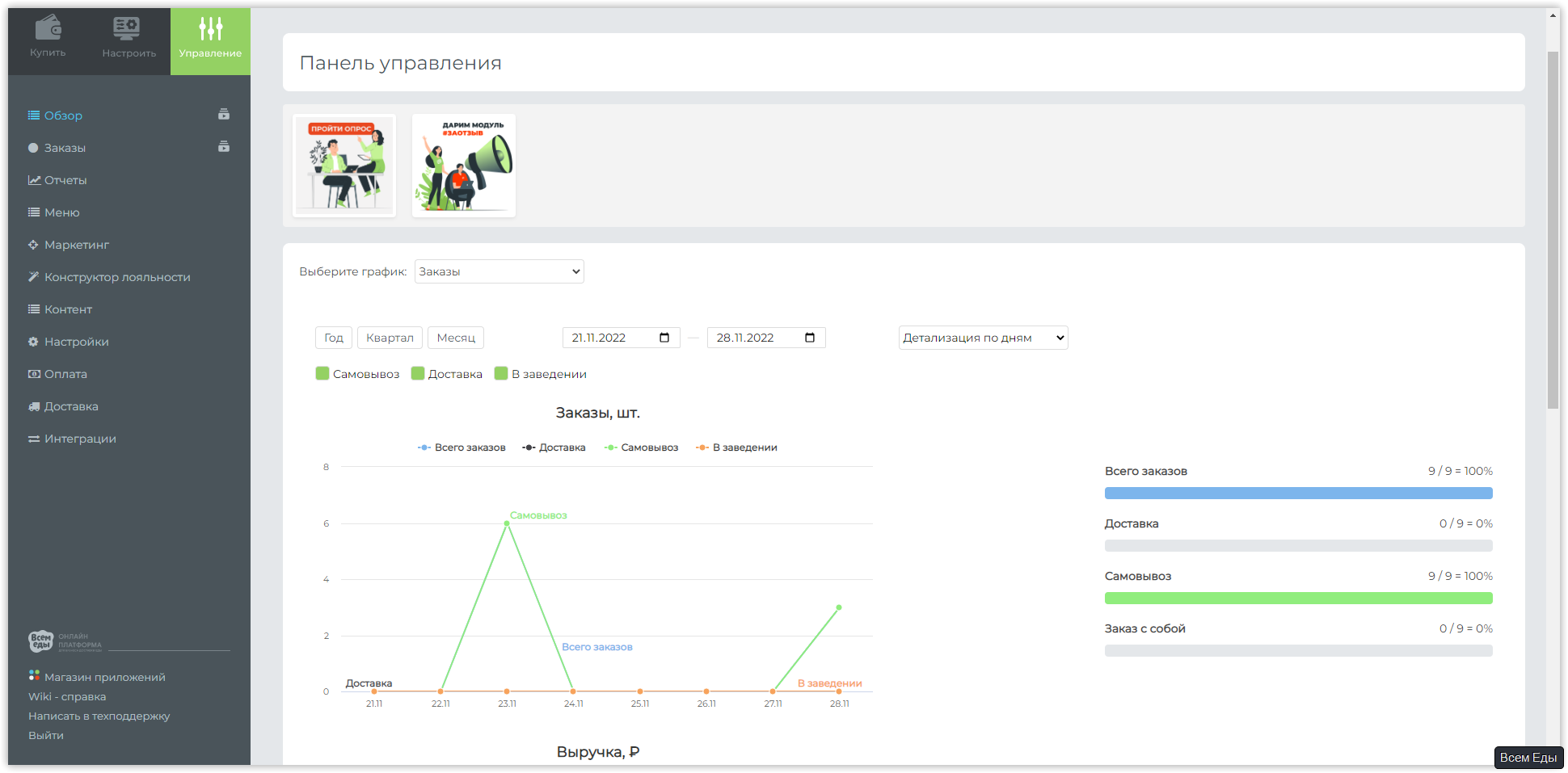Select the Квартал period button

[390, 338]
